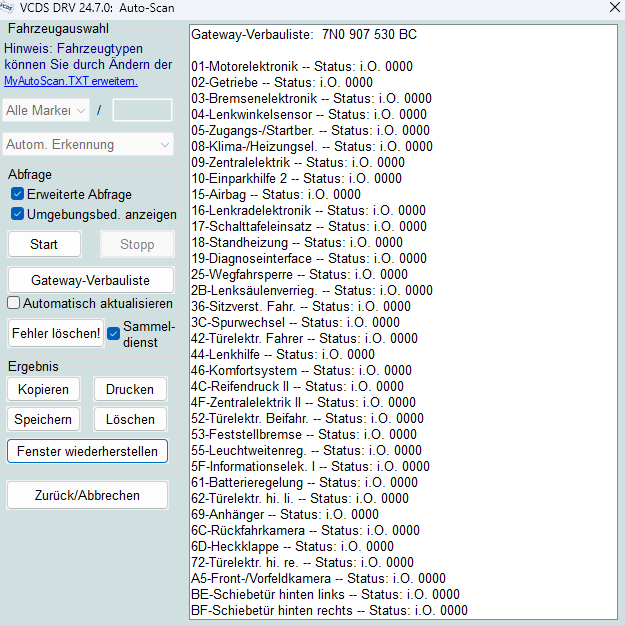Toggle the Erweiterte Abfrage checkbox

point(18,194)
